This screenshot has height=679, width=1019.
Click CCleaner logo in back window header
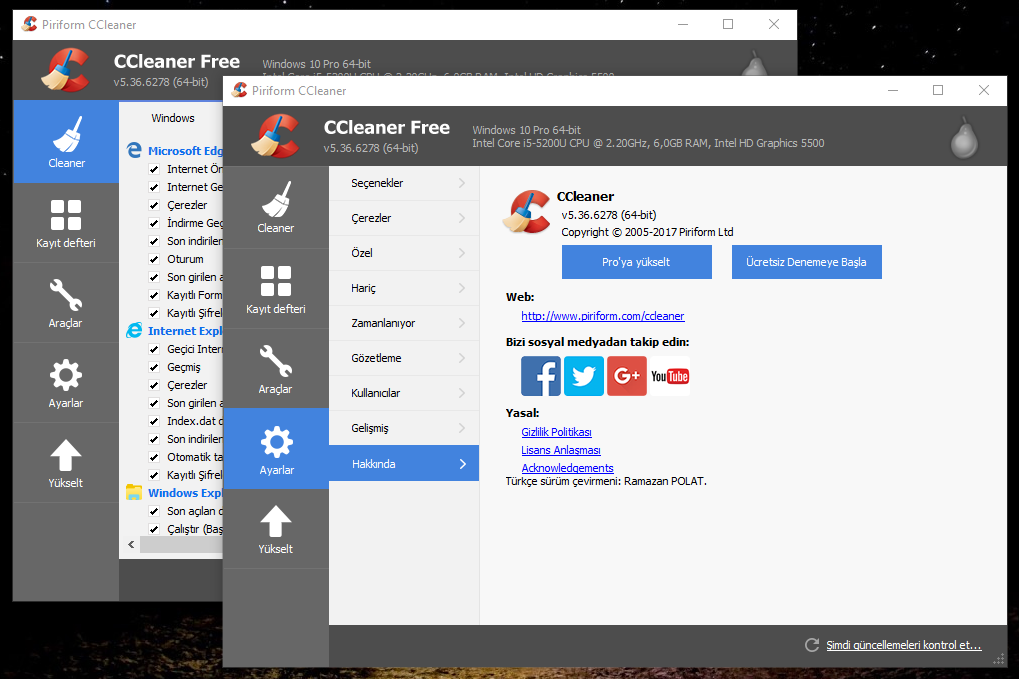click(x=66, y=70)
